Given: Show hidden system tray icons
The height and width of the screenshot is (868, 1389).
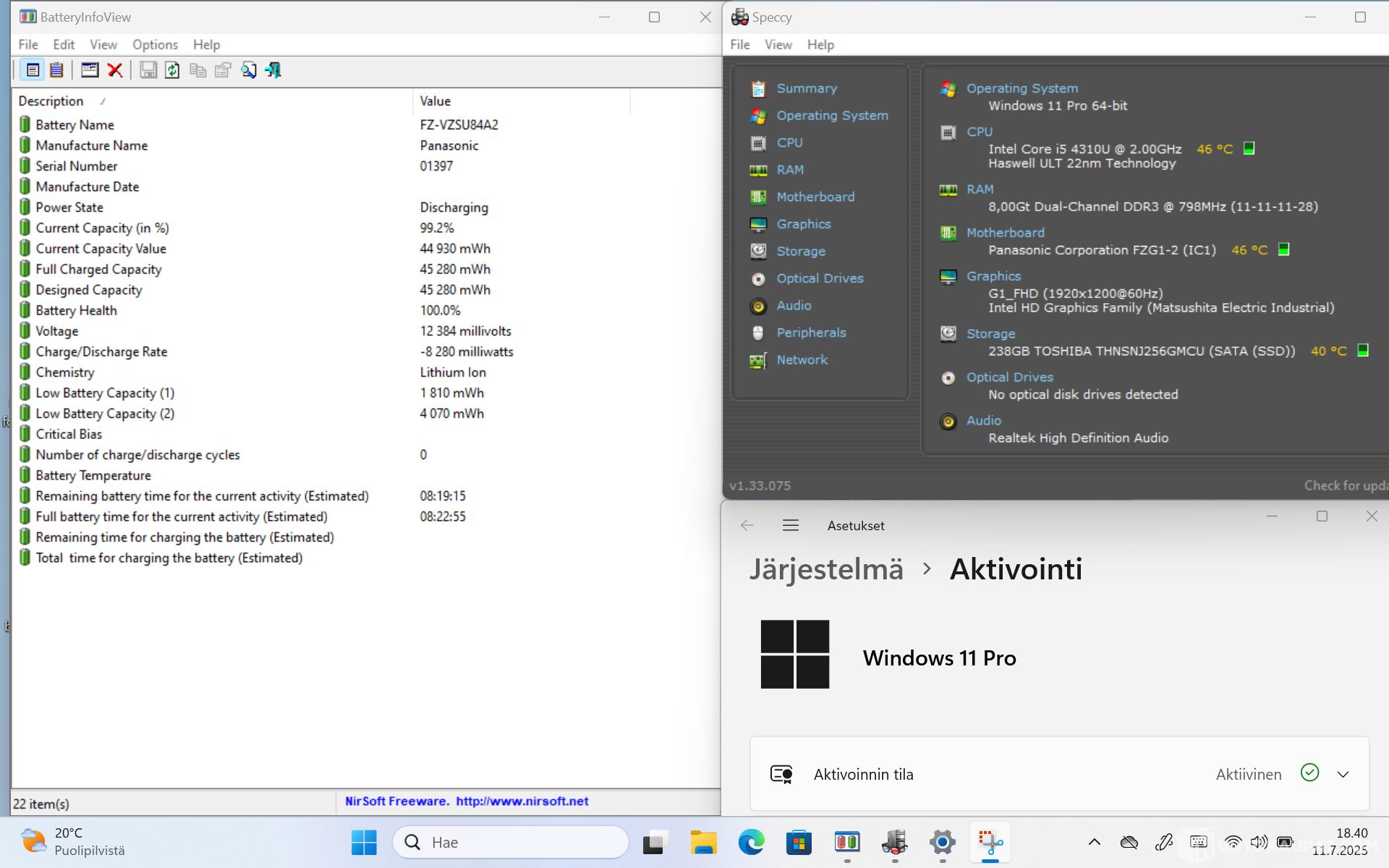Looking at the screenshot, I should (1095, 842).
